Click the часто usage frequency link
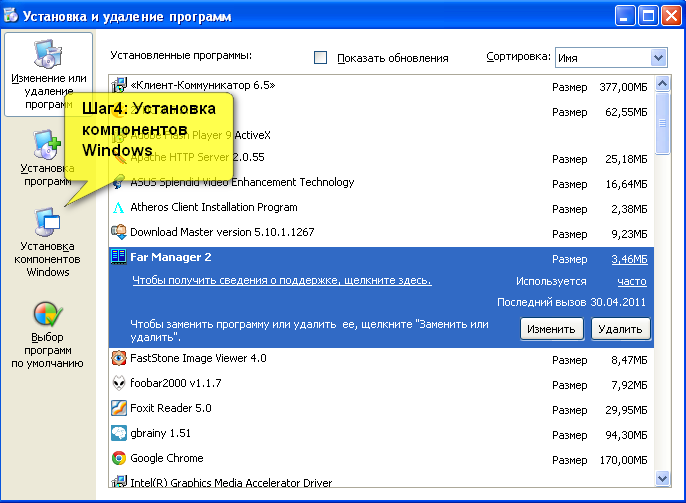The height and width of the screenshot is (503, 686). click(632, 282)
